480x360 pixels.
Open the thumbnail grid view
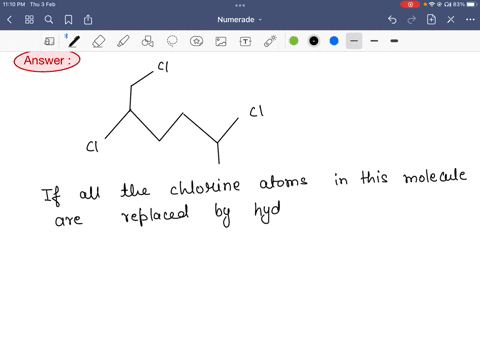pyautogui.click(x=29, y=20)
